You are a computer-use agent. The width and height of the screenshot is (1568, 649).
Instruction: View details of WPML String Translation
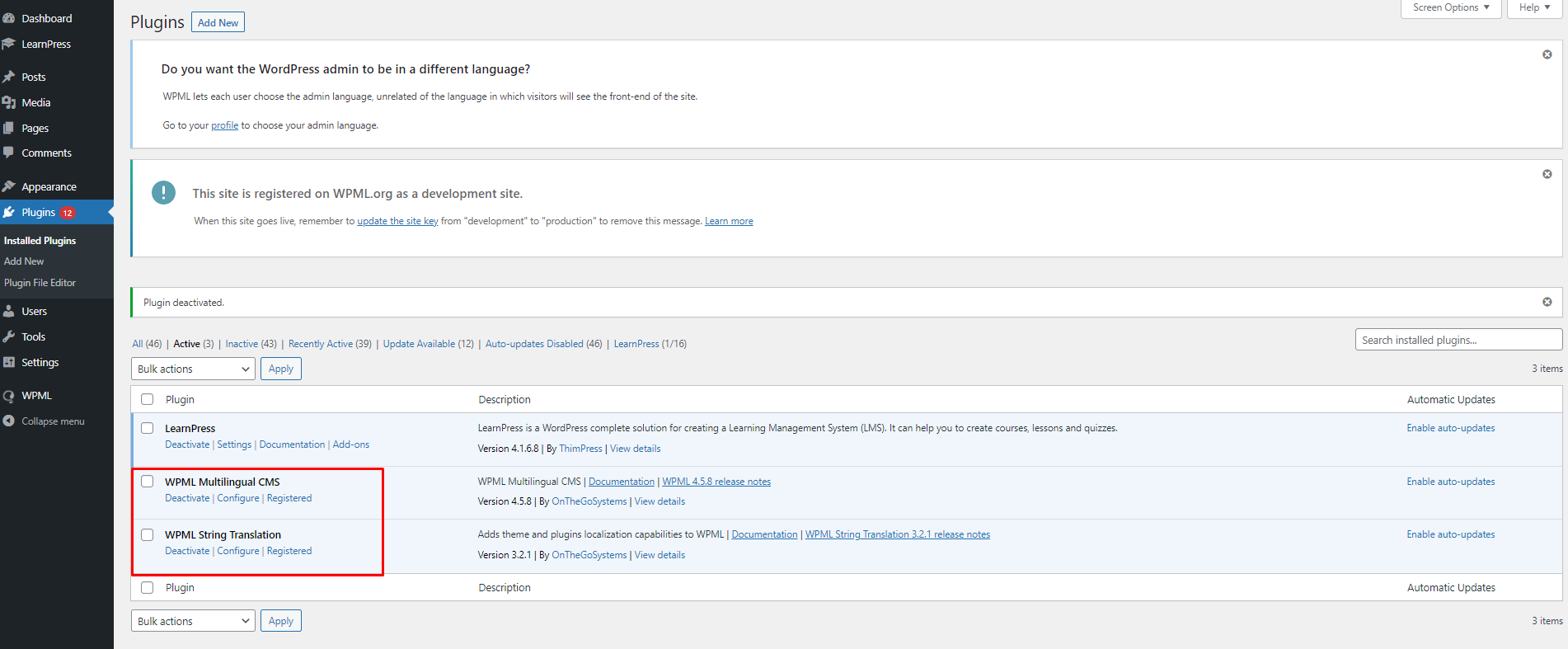660,555
